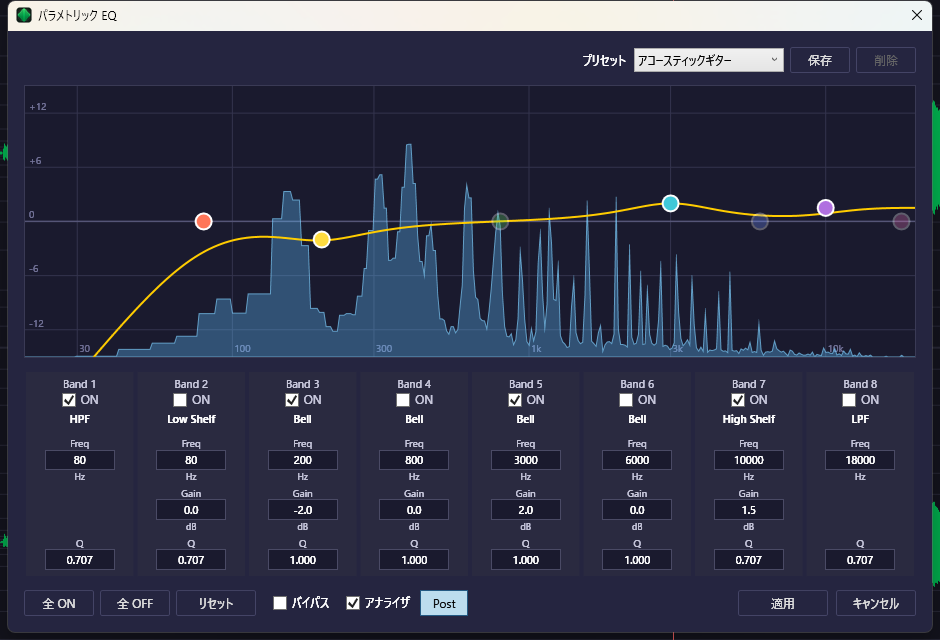Viewport: 940px width, 640px height.
Task: Click the dimmed green Band 4 node
Action: click(500, 221)
